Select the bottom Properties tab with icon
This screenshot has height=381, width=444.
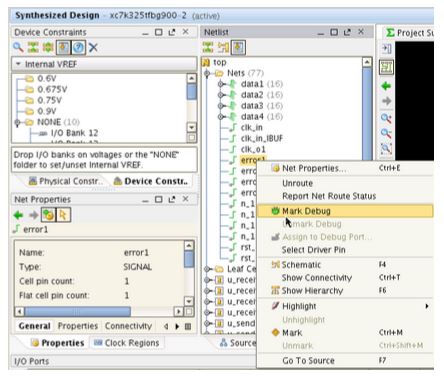click(x=57, y=343)
